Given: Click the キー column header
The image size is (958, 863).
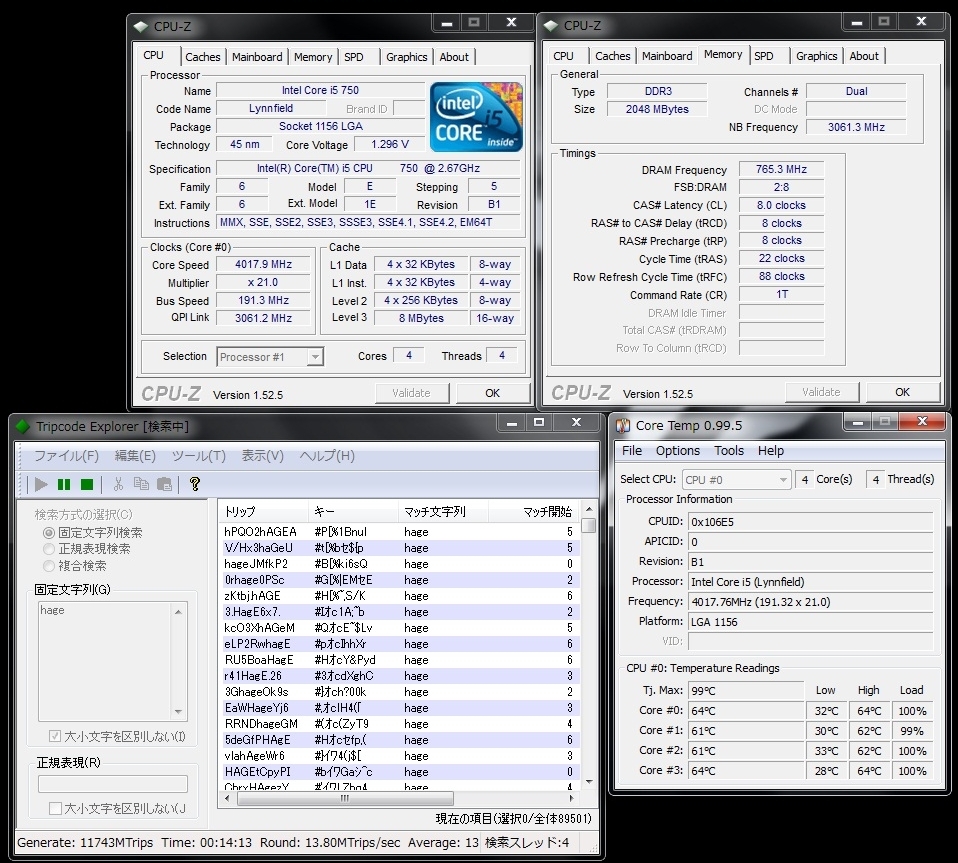Looking at the screenshot, I should (354, 512).
